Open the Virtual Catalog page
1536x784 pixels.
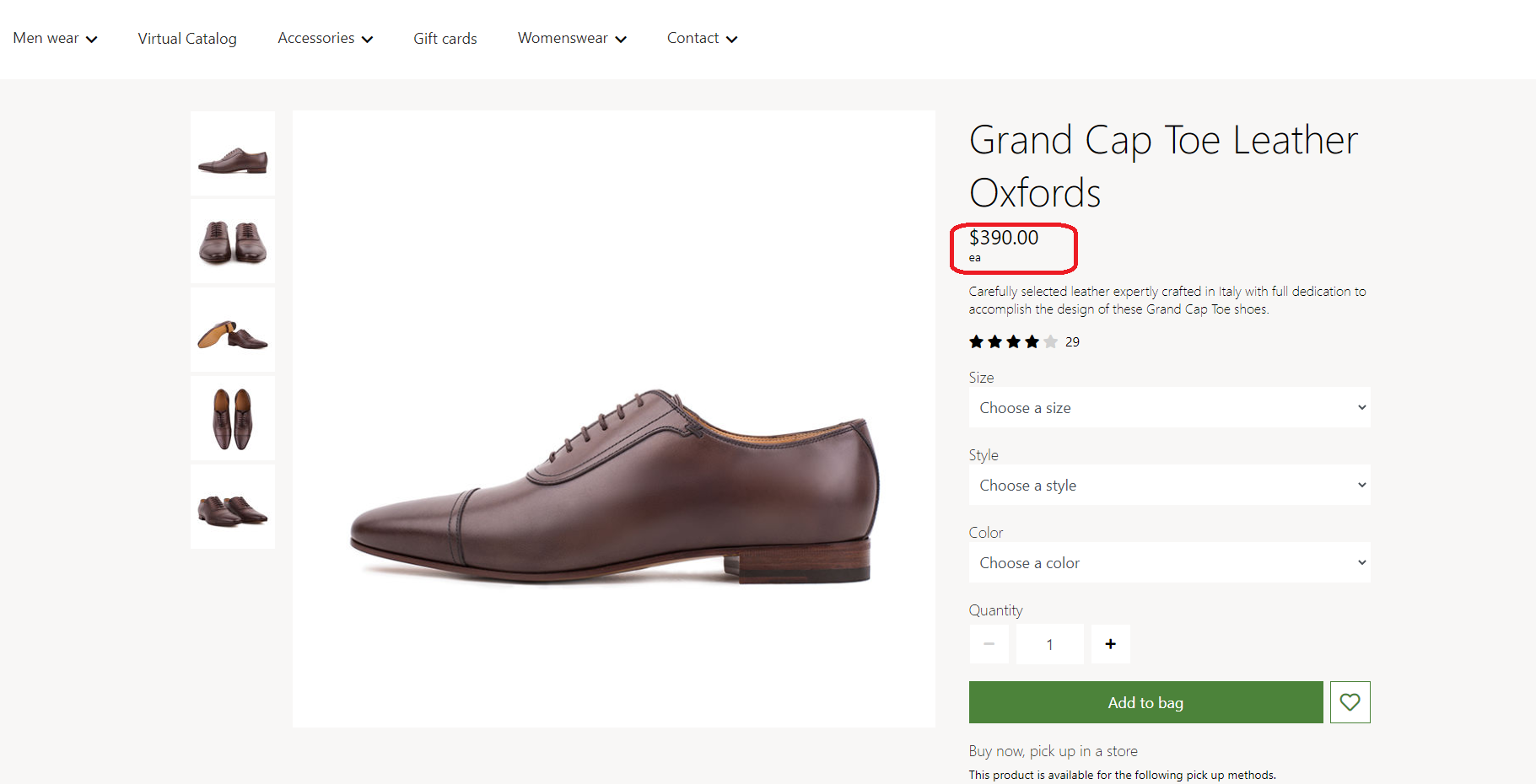[x=187, y=39]
